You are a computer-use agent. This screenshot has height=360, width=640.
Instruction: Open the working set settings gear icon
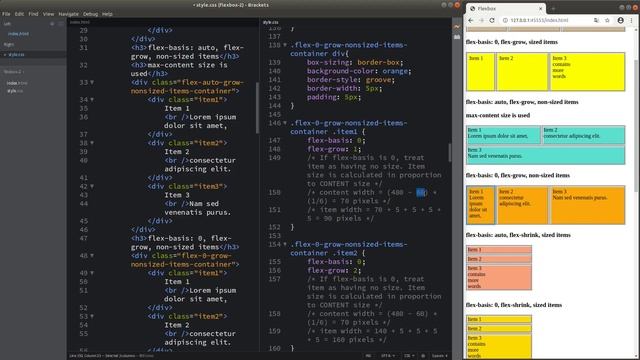click(x=52, y=24)
